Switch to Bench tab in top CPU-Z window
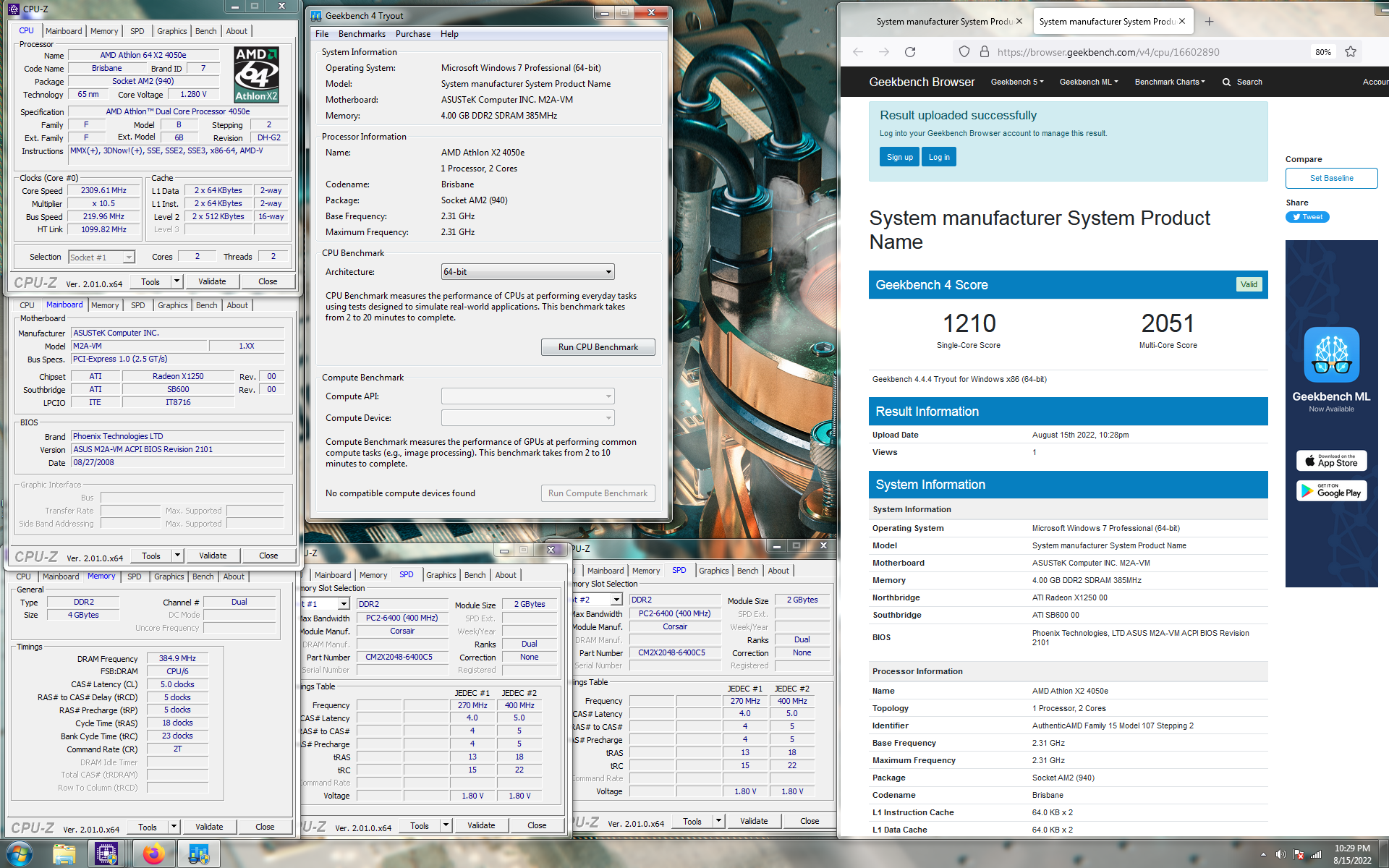This screenshot has height=868, width=1389. [206, 31]
